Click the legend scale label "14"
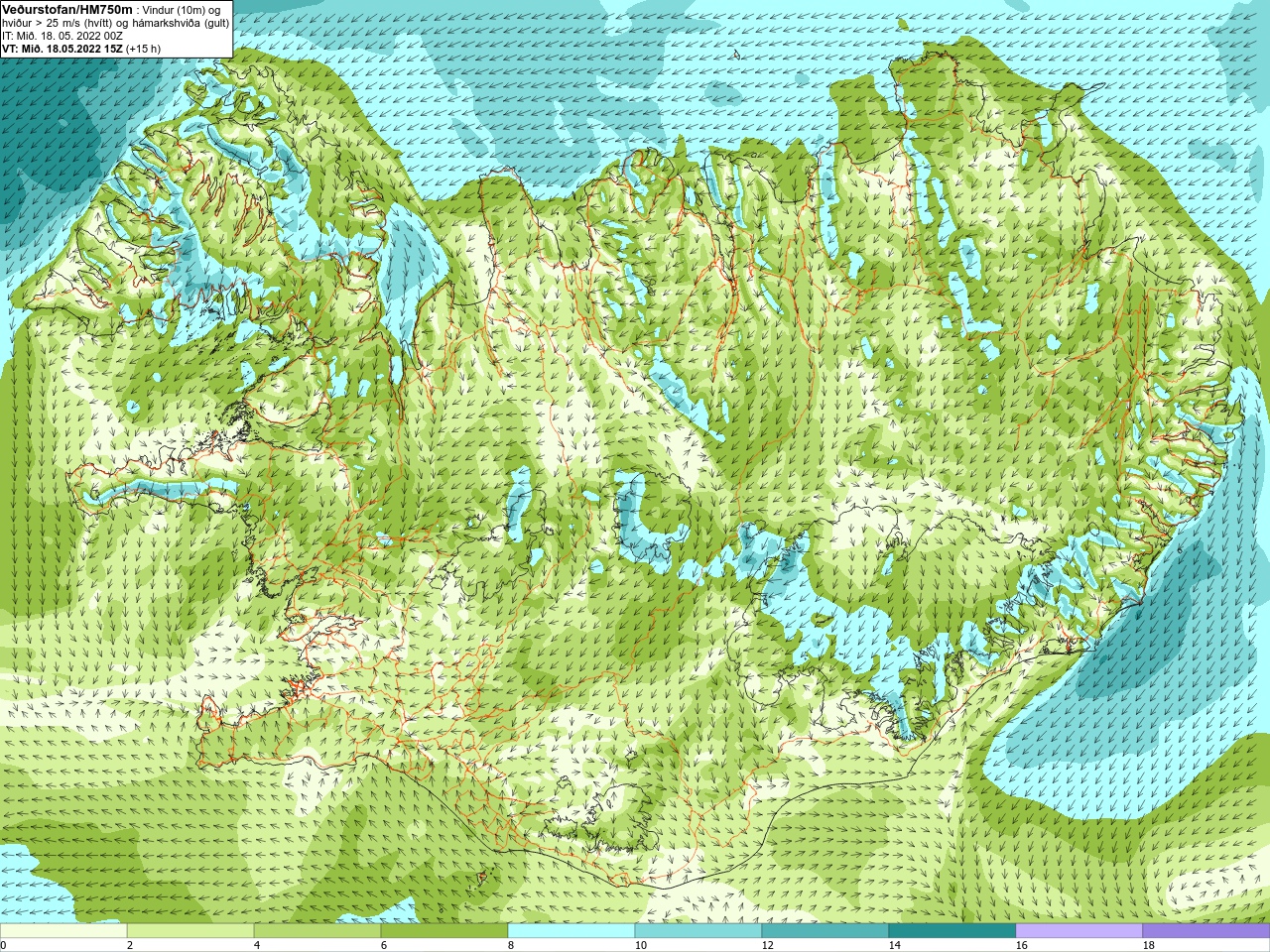Screen dimensions: 1270x952 [x=894, y=946]
